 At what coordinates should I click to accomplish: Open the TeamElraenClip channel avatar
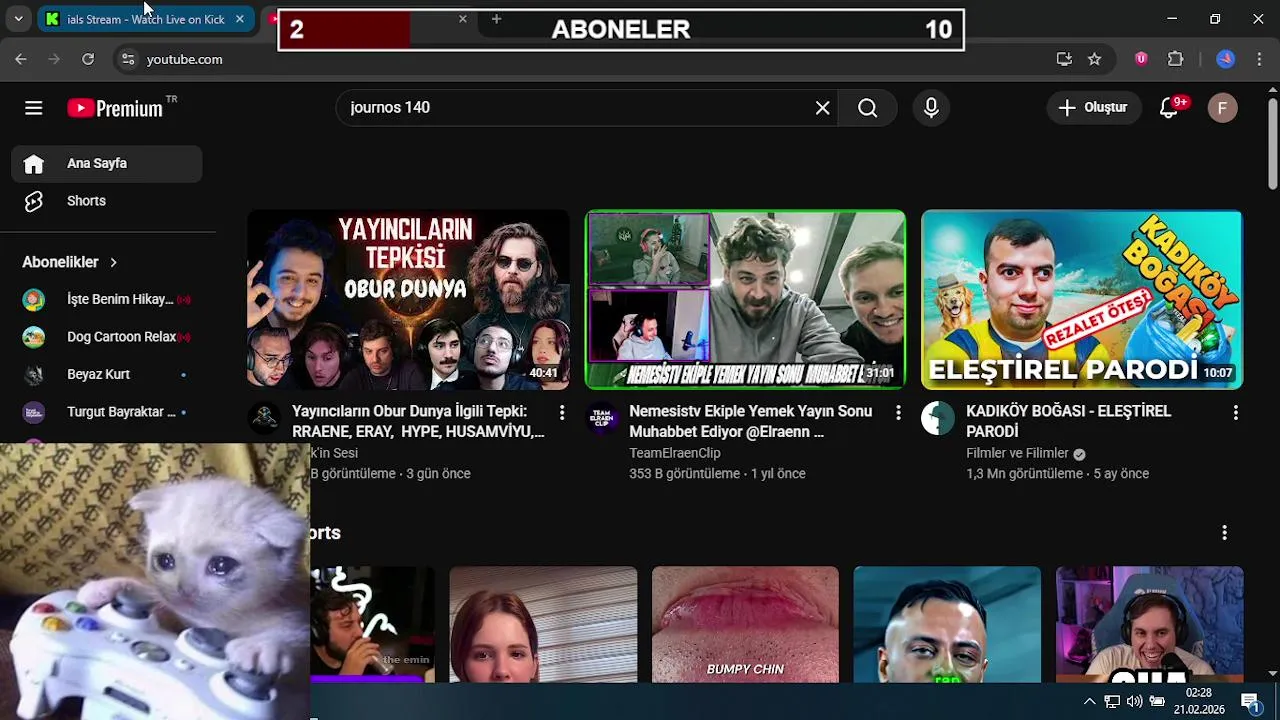(x=602, y=418)
